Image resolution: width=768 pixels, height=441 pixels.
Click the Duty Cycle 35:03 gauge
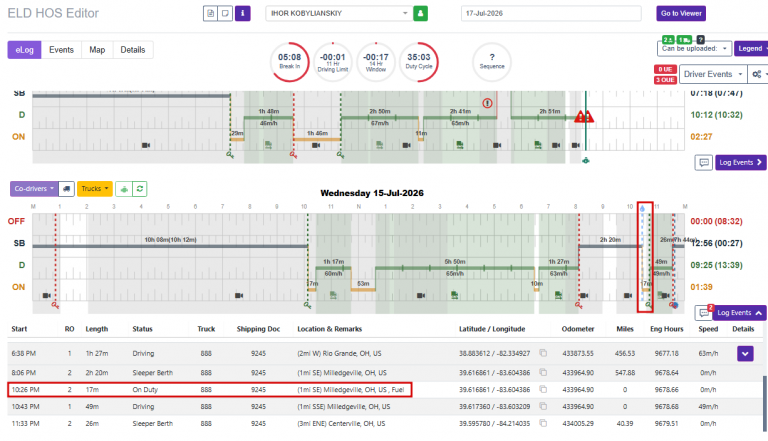tap(419, 62)
